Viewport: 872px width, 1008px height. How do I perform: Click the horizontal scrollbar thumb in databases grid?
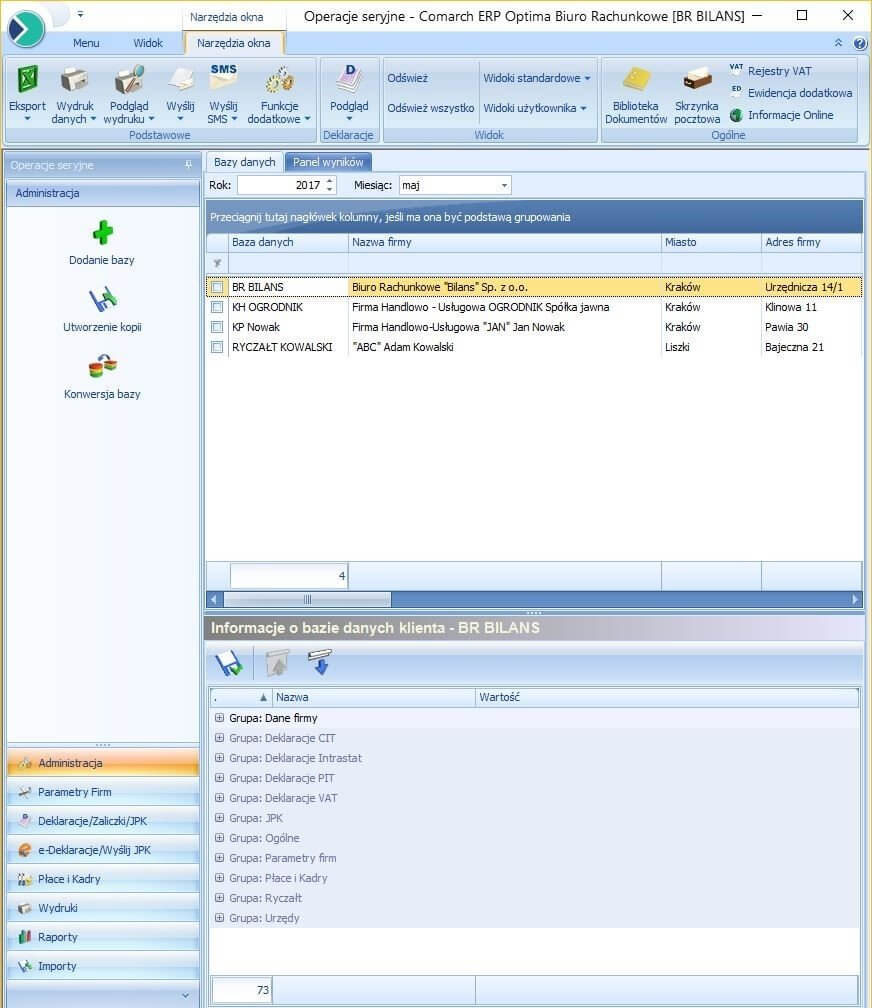coord(307,599)
